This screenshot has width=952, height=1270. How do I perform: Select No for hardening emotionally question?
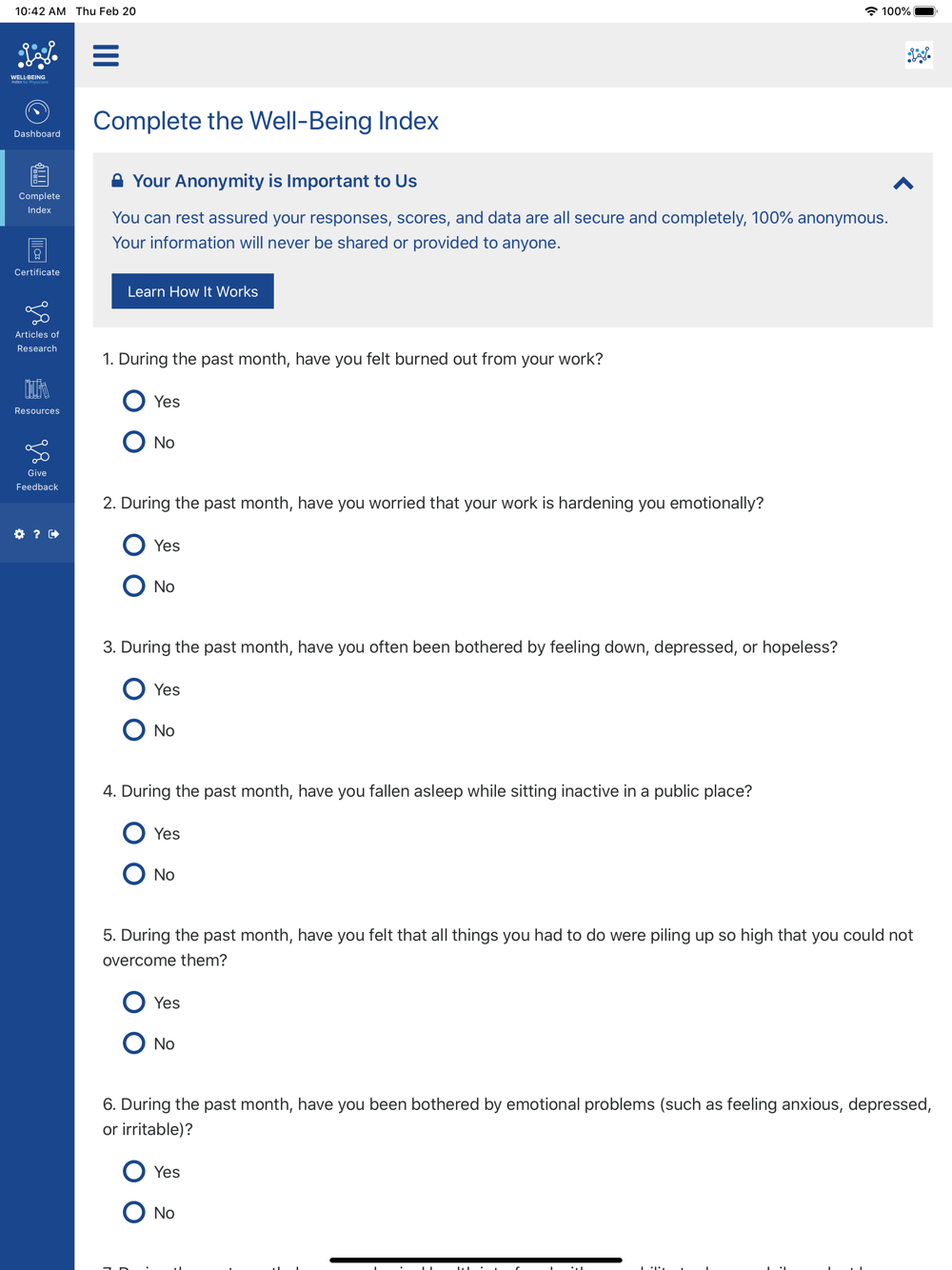[x=134, y=585]
